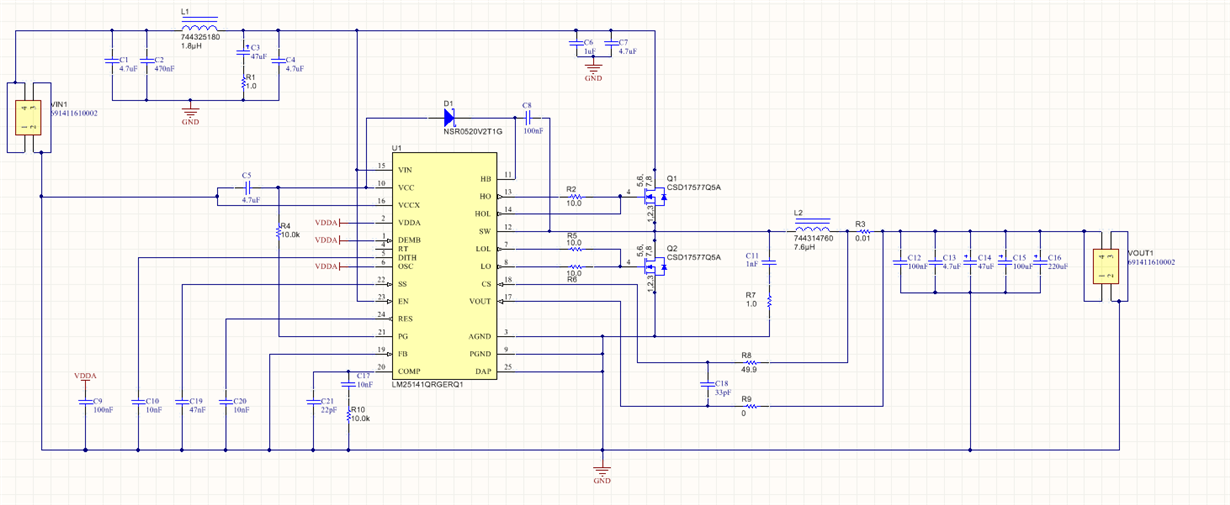The width and height of the screenshot is (1230, 505).
Task: Select the C15 100nF output capacitor
Action: tap(1004, 264)
